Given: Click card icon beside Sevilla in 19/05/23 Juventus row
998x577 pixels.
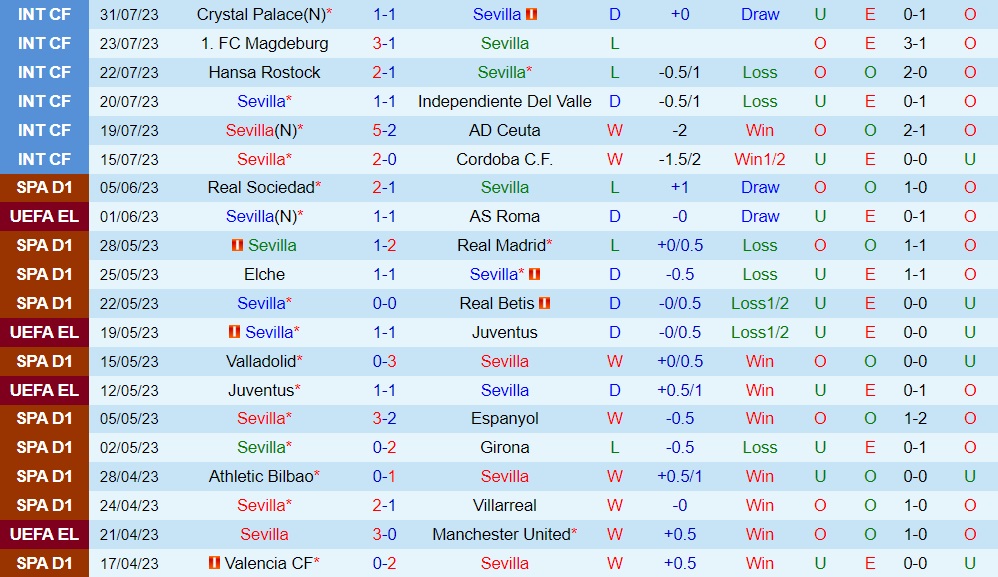Looking at the screenshot, I should (x=234, y=332).
